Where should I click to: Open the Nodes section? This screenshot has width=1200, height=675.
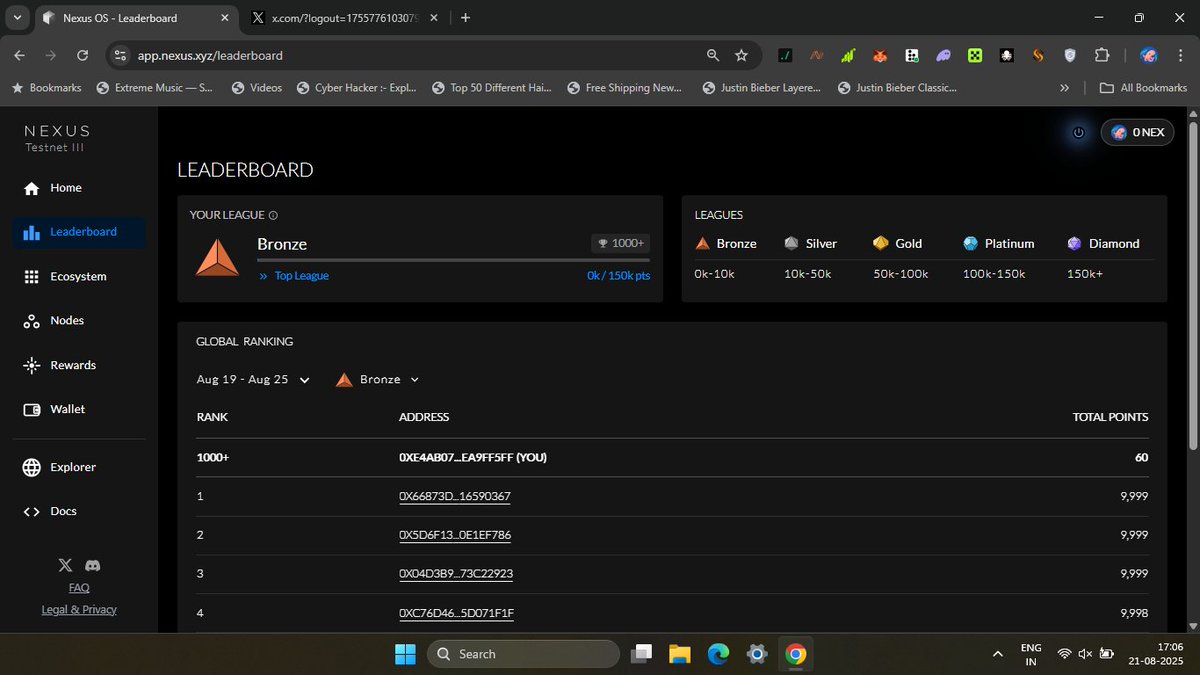(53, 321)
